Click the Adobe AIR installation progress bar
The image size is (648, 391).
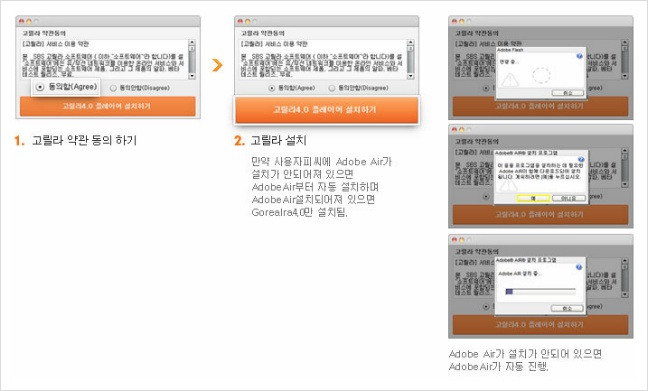[x=541, y=291]
